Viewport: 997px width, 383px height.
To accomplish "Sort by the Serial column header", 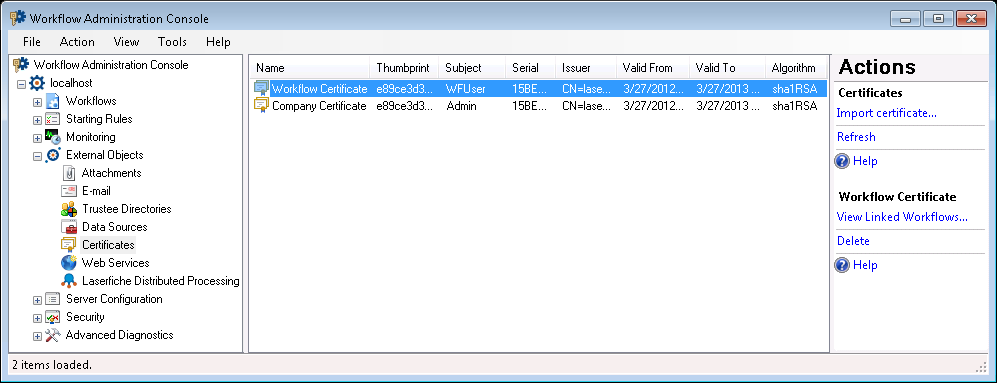I will coord(530,68).
